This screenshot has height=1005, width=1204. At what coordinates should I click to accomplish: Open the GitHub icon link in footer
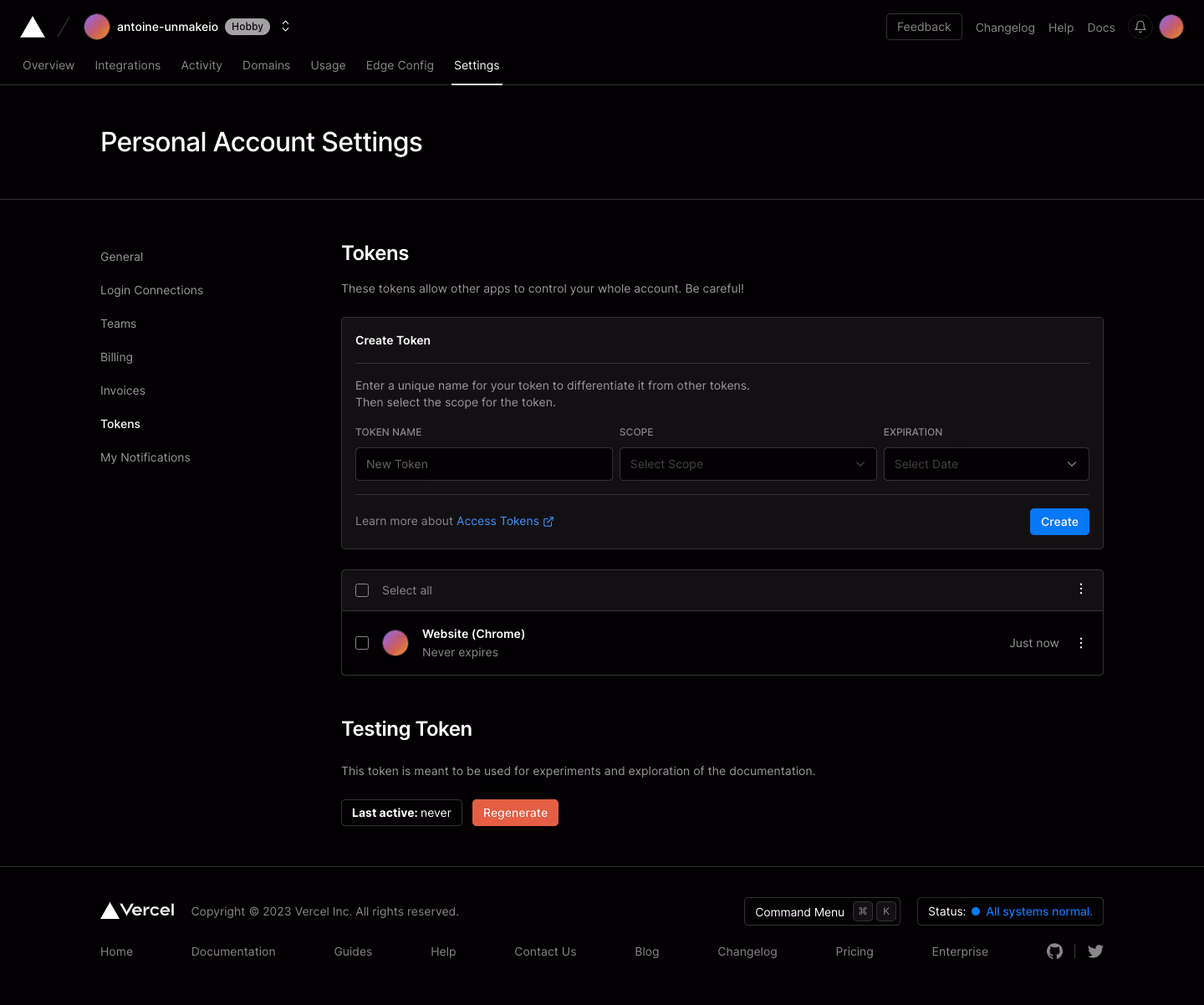click(1055, 951)
